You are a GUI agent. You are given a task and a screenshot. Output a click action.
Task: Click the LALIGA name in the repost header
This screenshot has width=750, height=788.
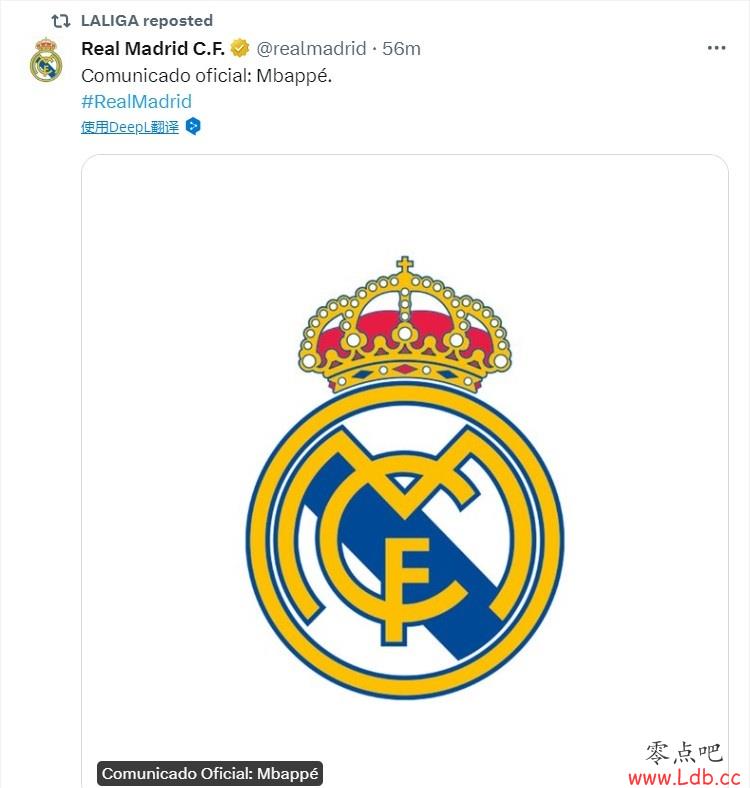click(x=110, y=21)
